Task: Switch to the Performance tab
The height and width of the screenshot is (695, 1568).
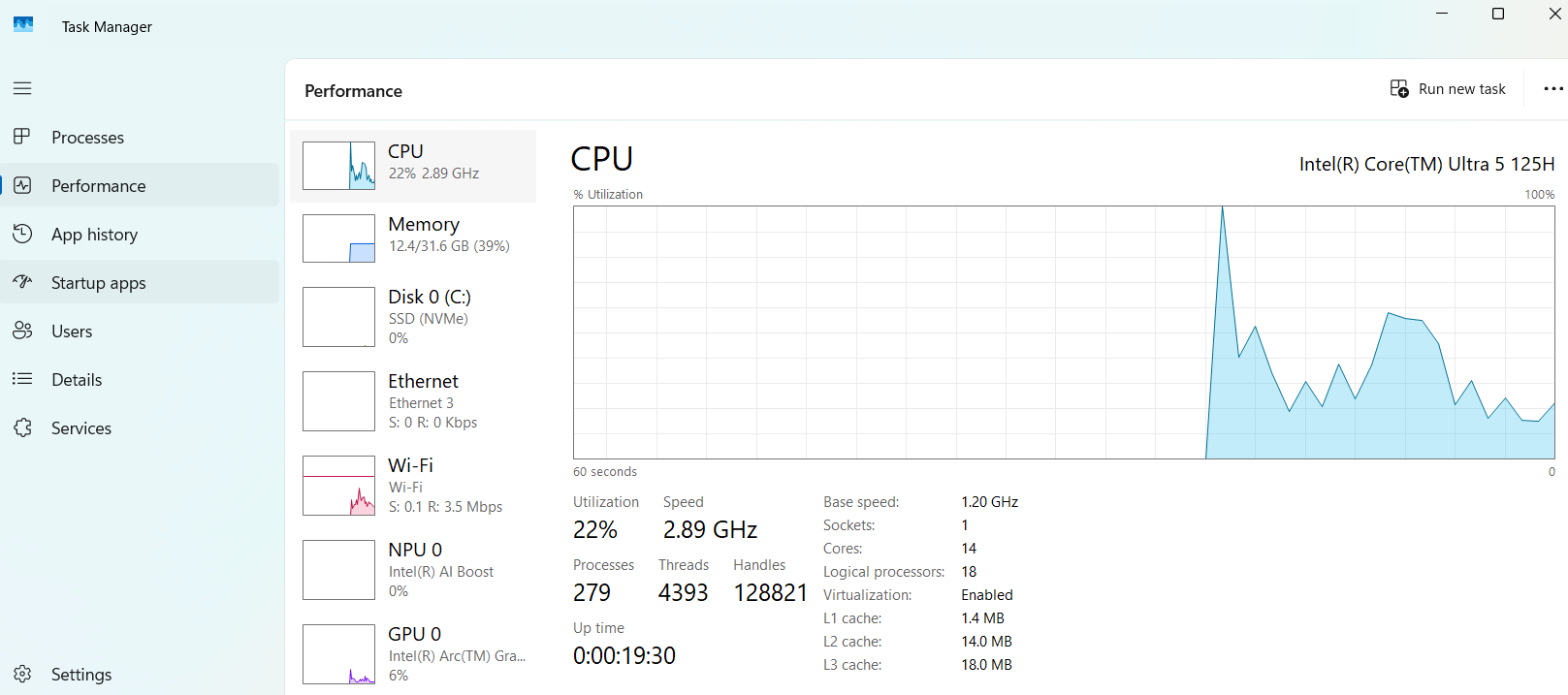Action: 98,186
